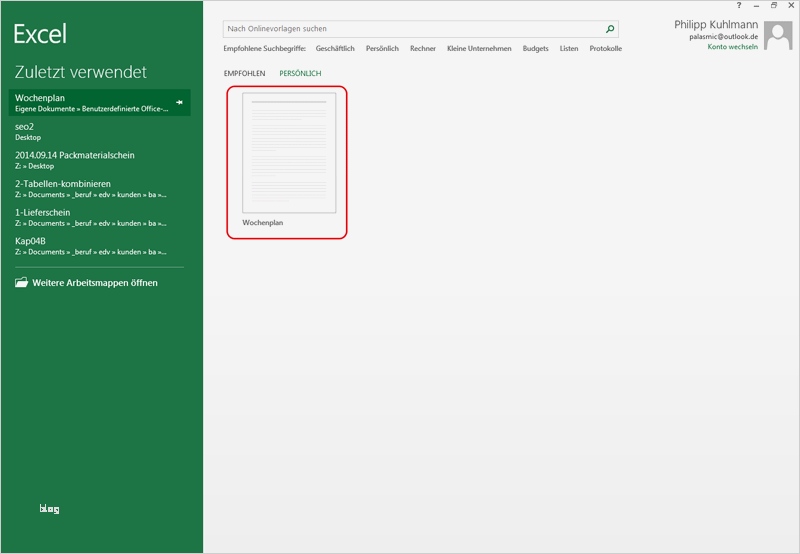
Task: Restore down the Excel window
Action: (773, 5)
